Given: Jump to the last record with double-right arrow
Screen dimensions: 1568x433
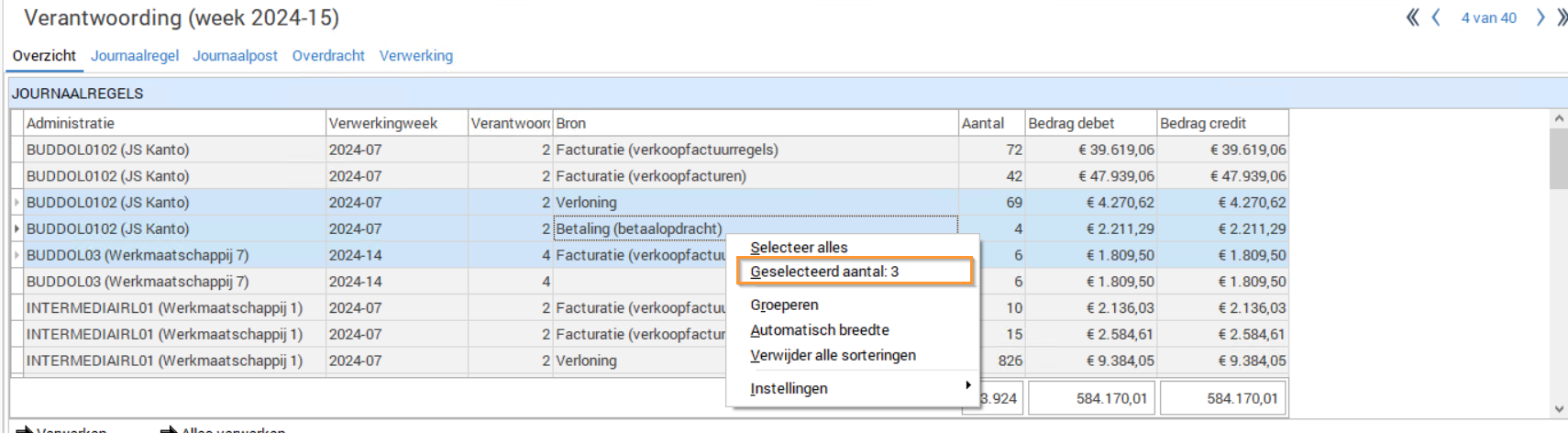Looking at the screenshot, I should (x=1561, y=17).
